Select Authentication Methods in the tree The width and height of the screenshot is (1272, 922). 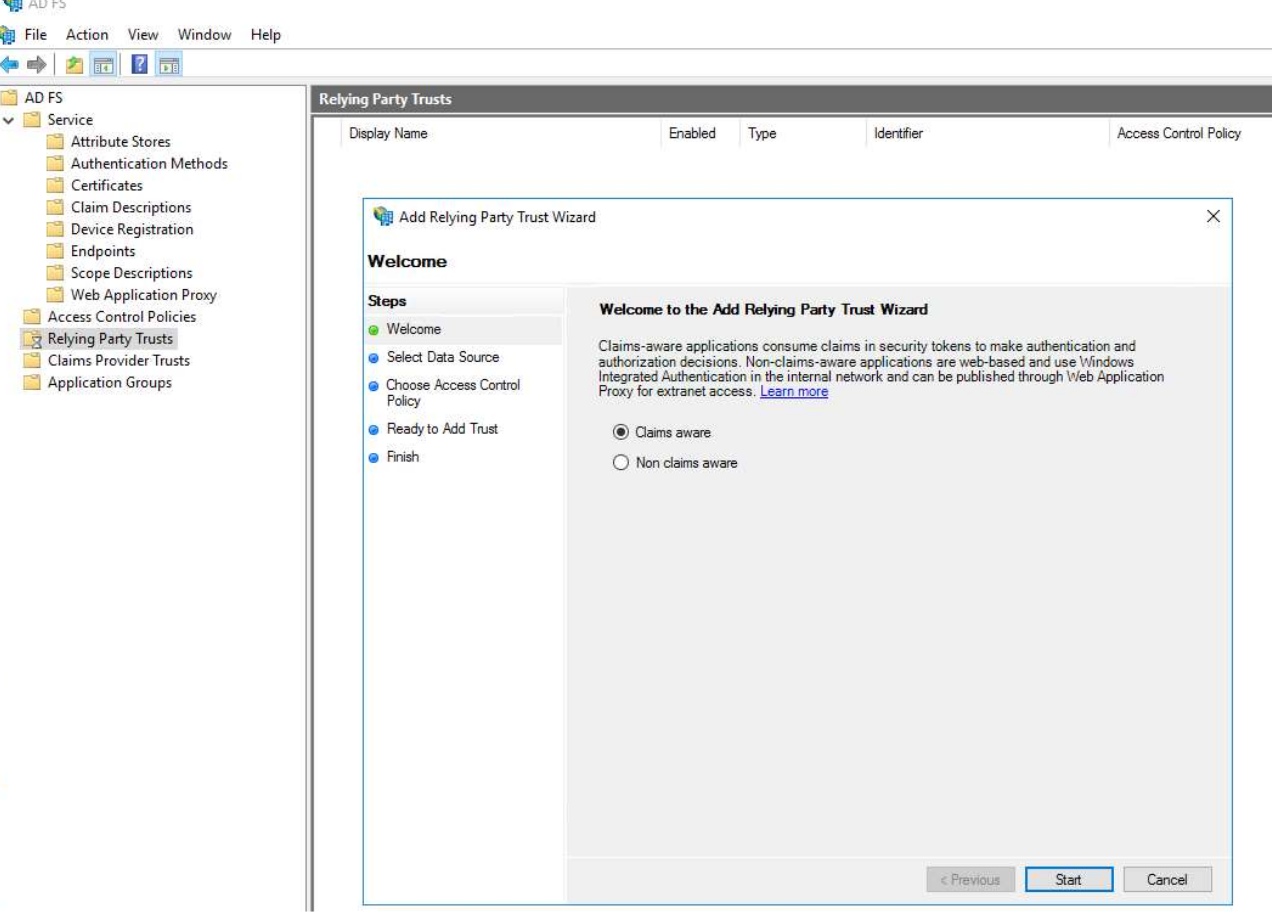(x=149, y=163)
